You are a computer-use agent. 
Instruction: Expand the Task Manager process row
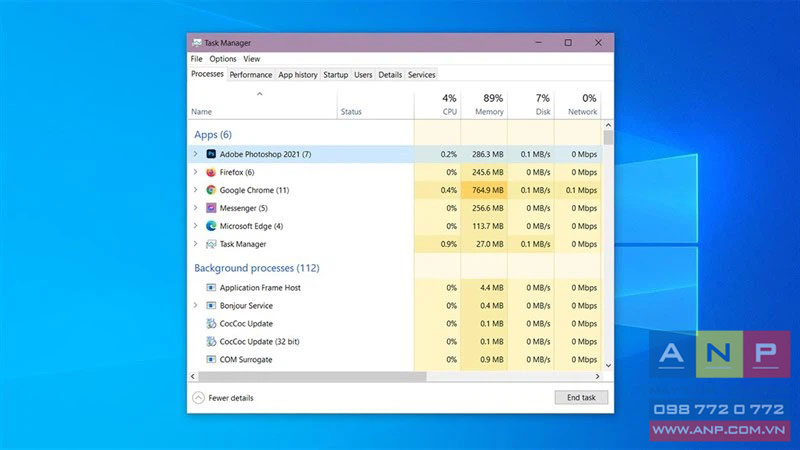(195, 244)
